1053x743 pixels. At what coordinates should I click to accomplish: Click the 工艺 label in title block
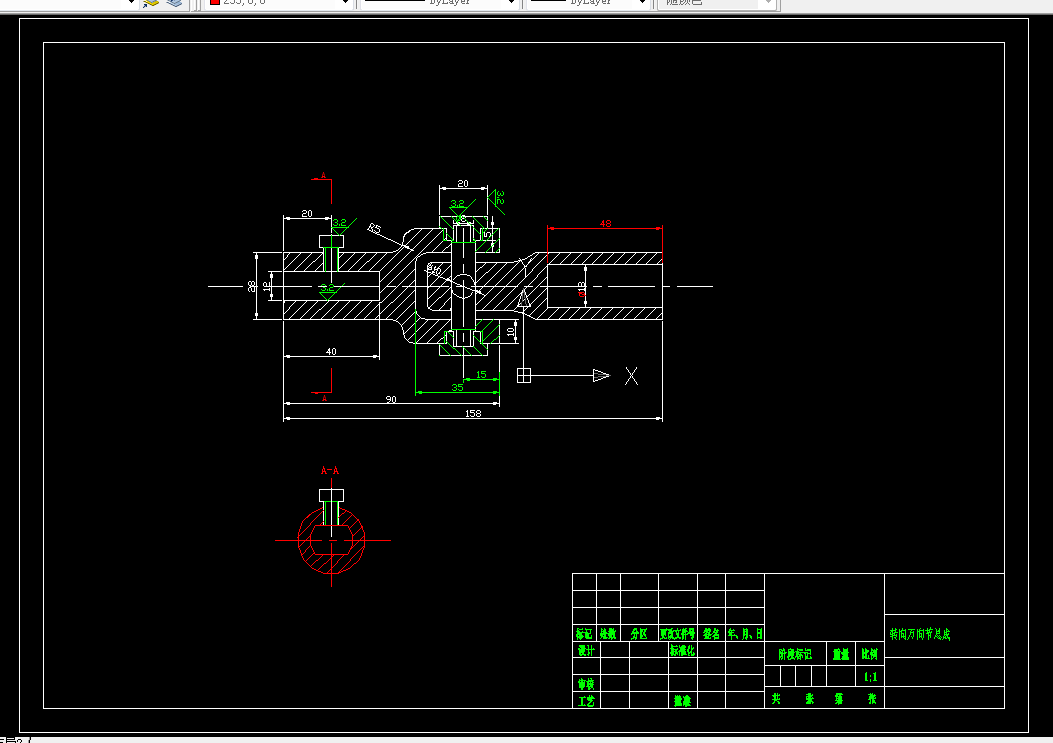click(586, 701)
